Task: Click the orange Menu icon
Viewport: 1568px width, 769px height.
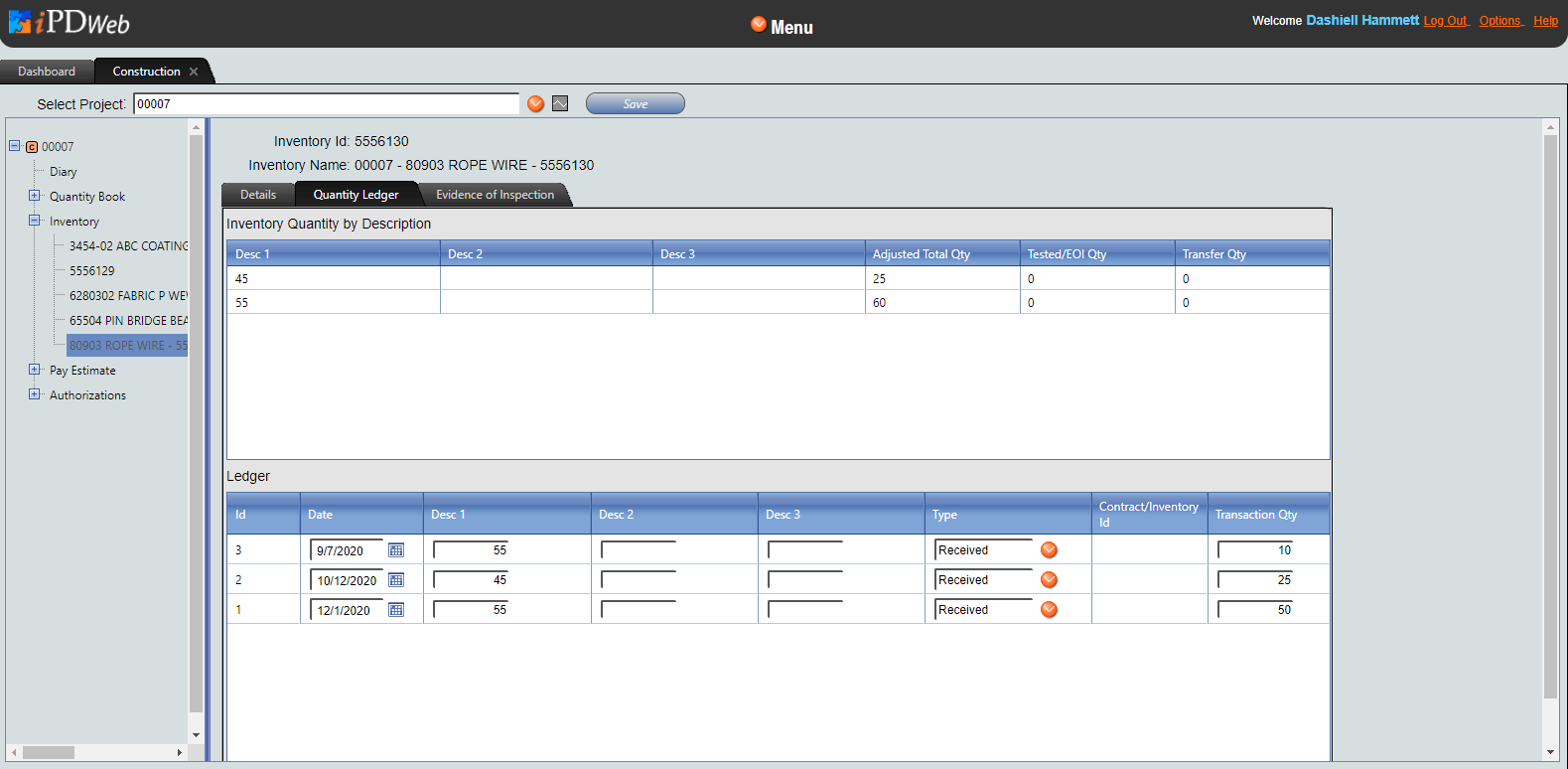Action: tap(759, 25)
